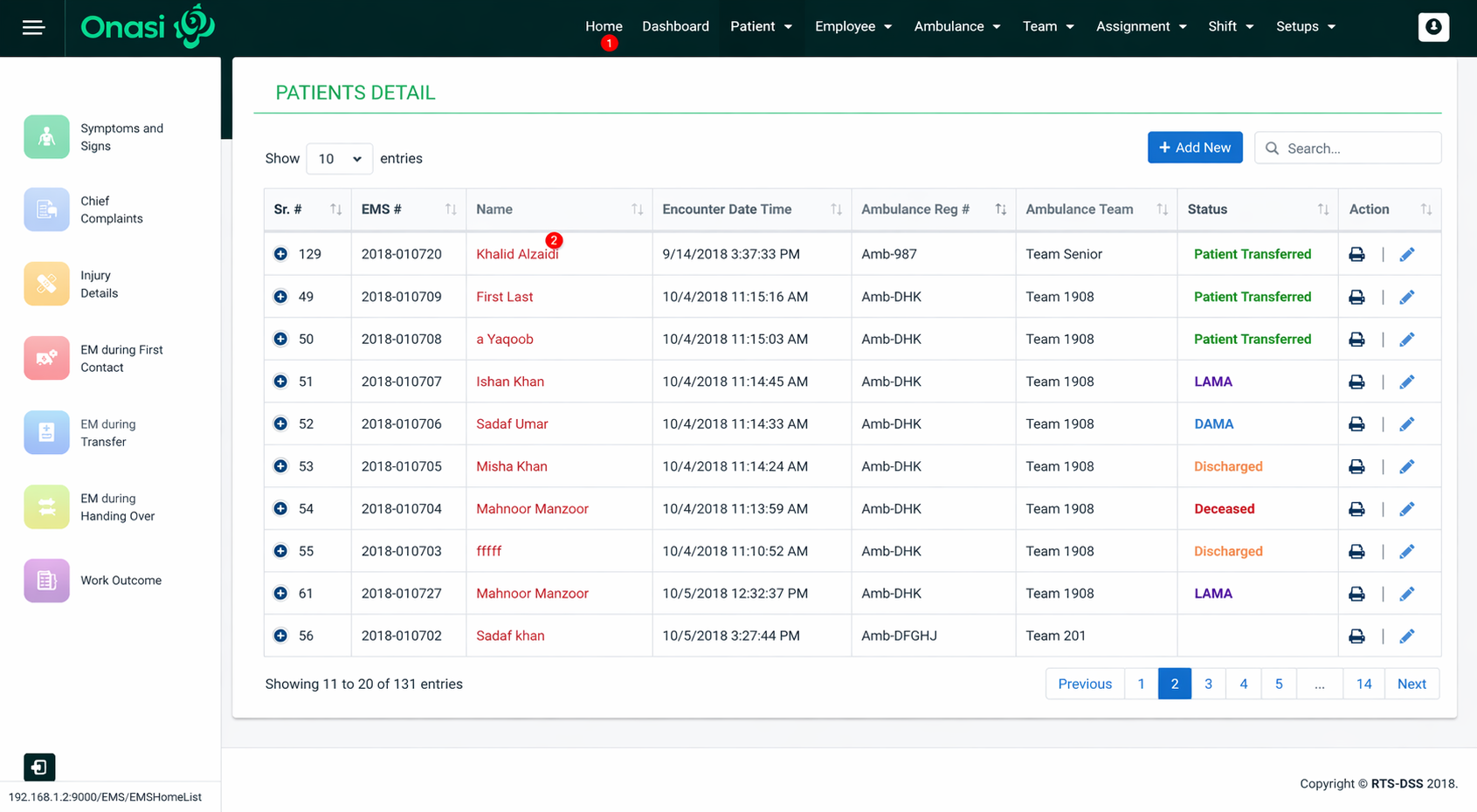The image size is (1477, 812).
Task: Click inside the Search field
Action: 1348,148
